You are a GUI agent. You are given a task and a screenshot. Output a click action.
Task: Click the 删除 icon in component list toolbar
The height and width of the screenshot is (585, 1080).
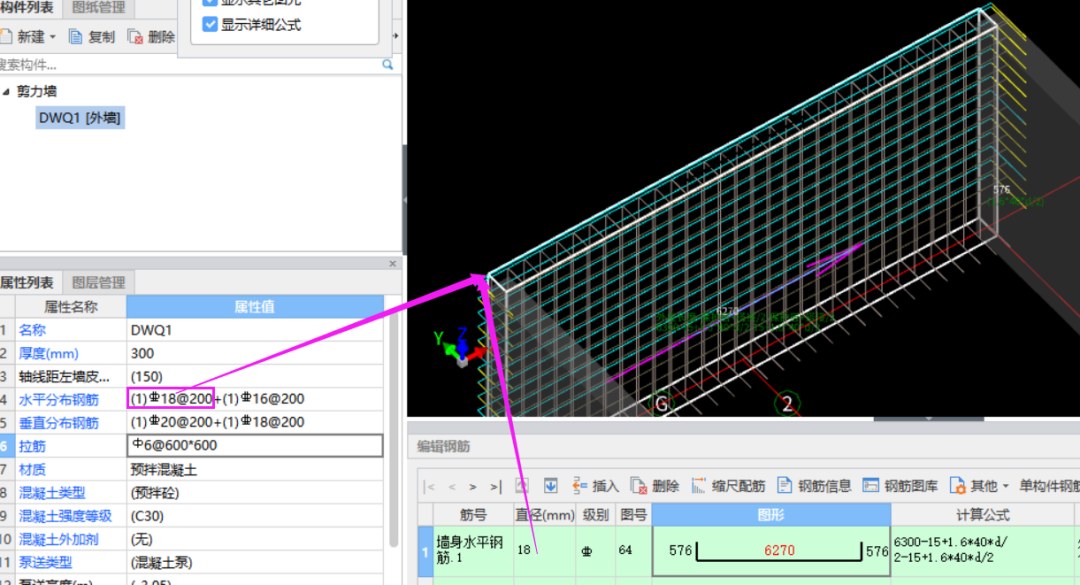tap(135, 37)
